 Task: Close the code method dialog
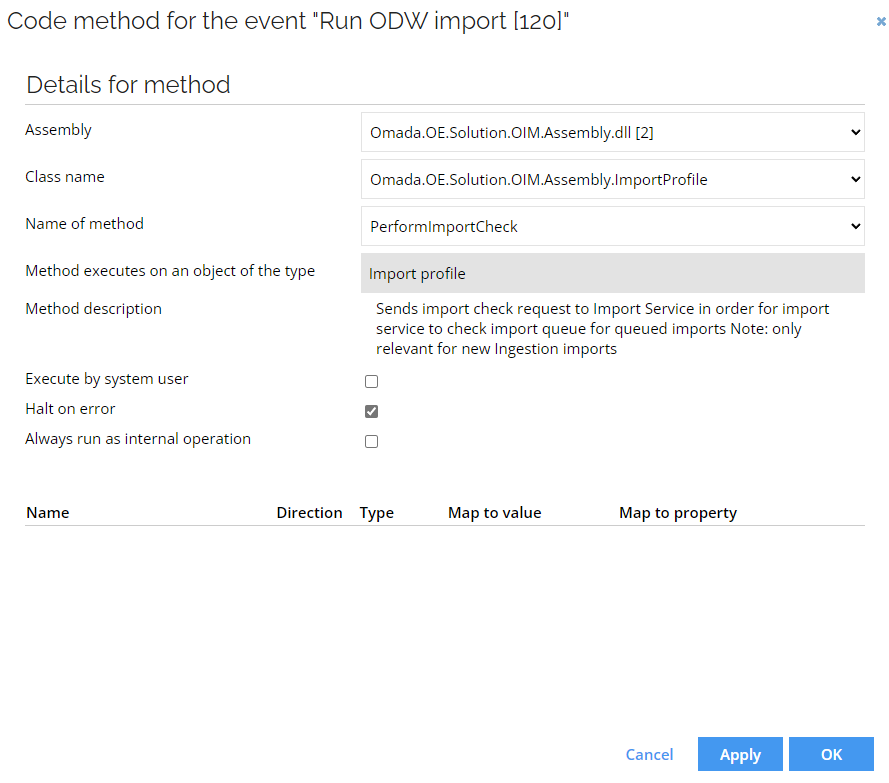pyautogui.click(x=880, y=22)
